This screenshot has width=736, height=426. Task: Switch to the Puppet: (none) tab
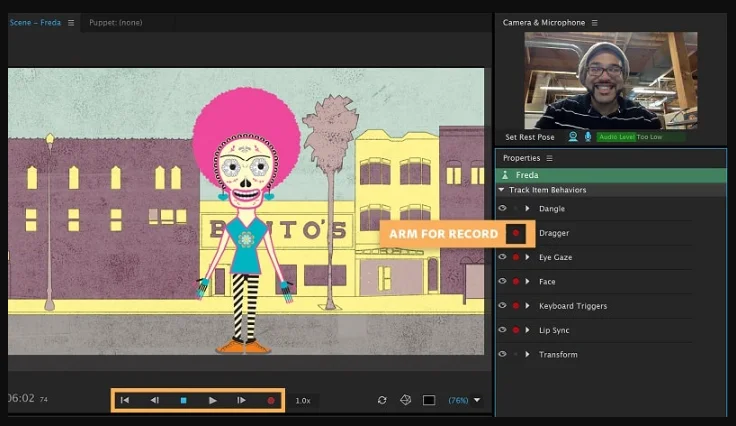click(x=115, y=23)
